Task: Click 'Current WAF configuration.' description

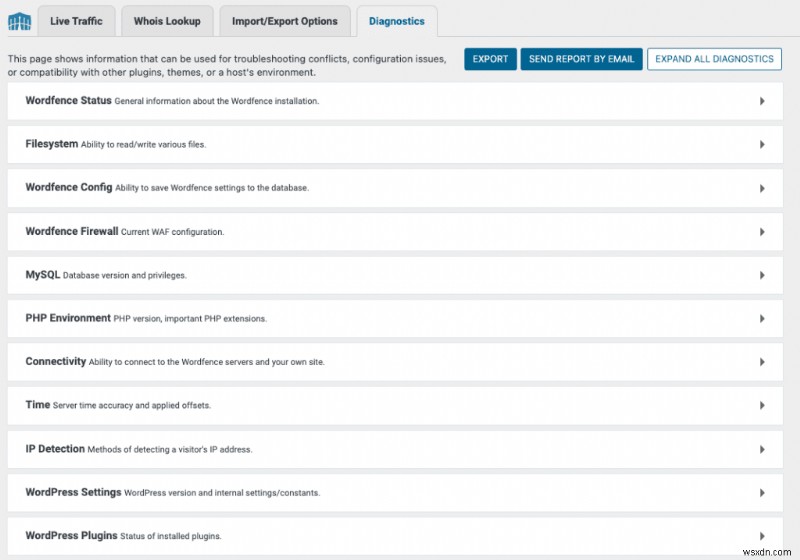Action: point(172,232)
